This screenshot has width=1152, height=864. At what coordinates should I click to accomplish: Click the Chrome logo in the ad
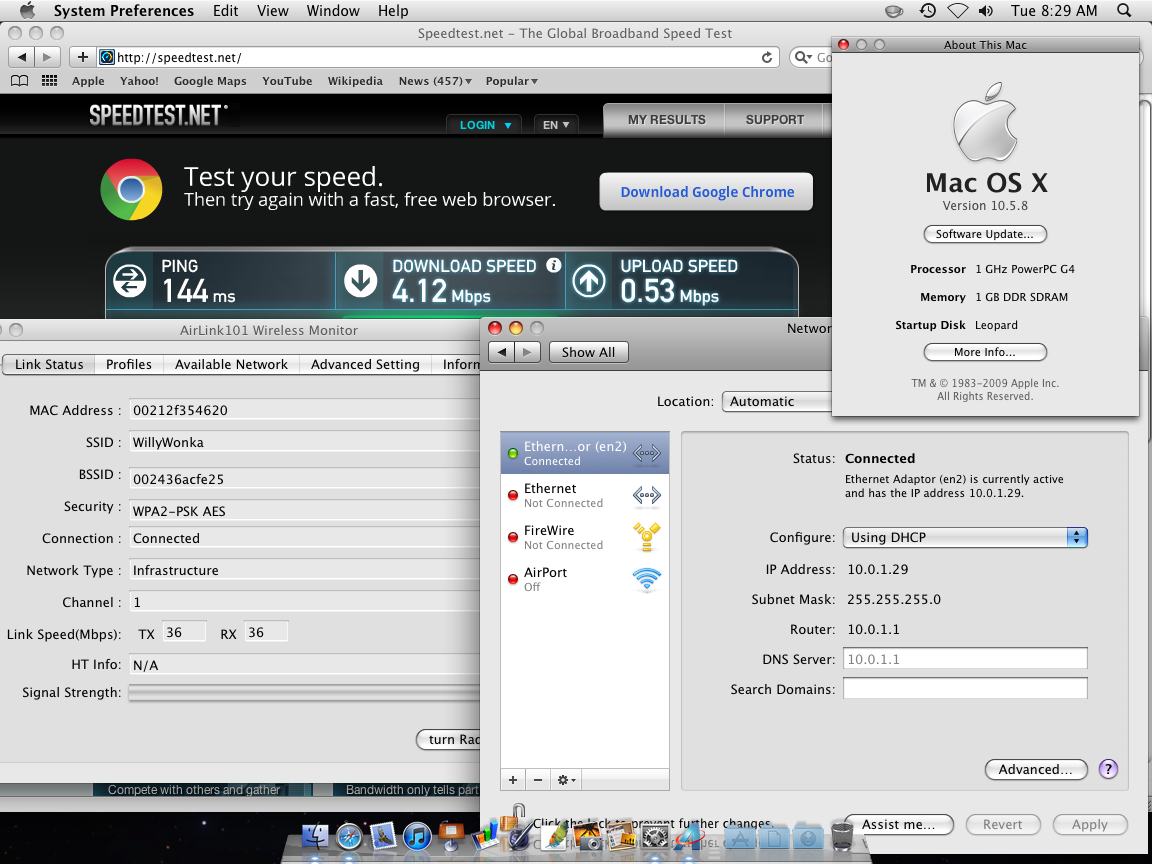coord(131,190)
